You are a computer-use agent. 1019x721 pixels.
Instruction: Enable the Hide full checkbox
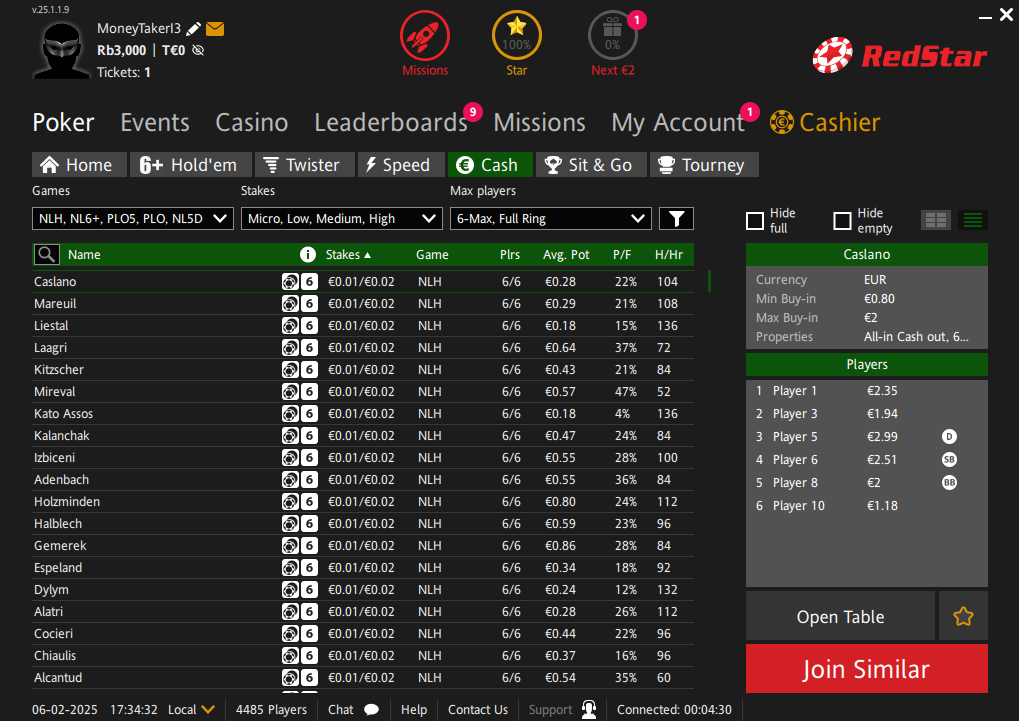[x=755, y=221]
